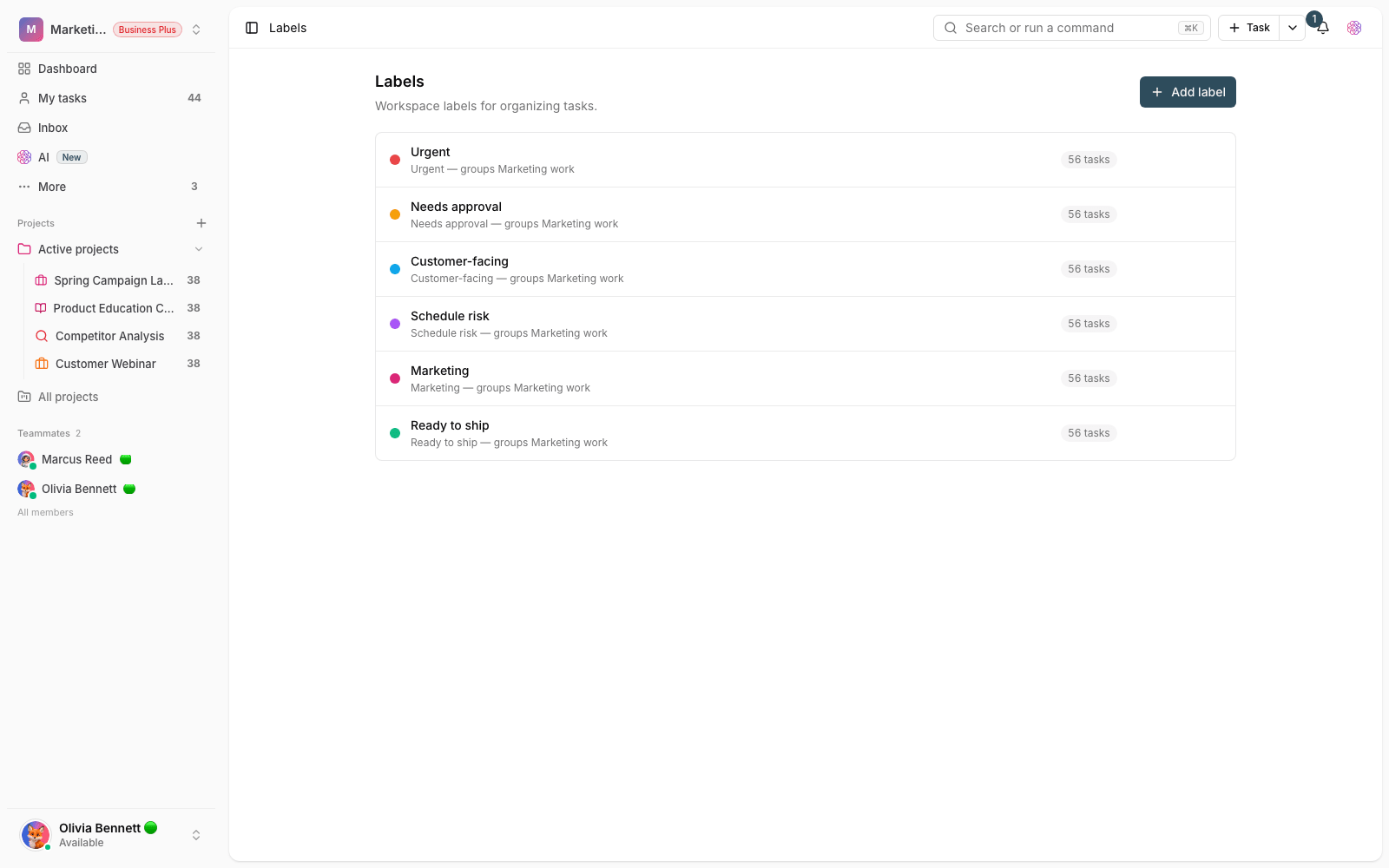Open the AI assistant icon in top bar
Image resolution: width=1389 pixels, height=868 pixels.
[x=1354, y=28]
